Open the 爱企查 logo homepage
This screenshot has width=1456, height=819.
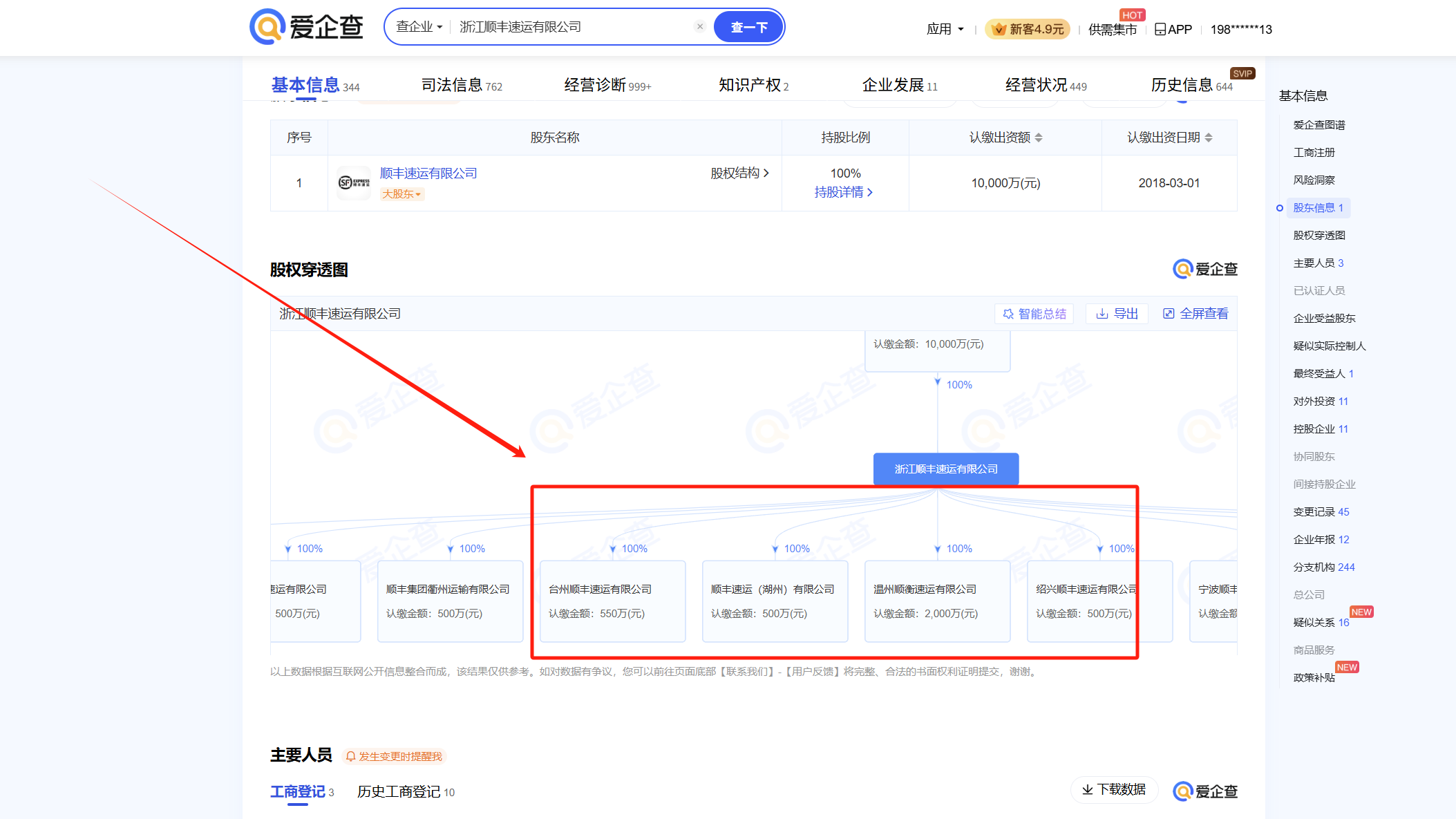(306, 27)
